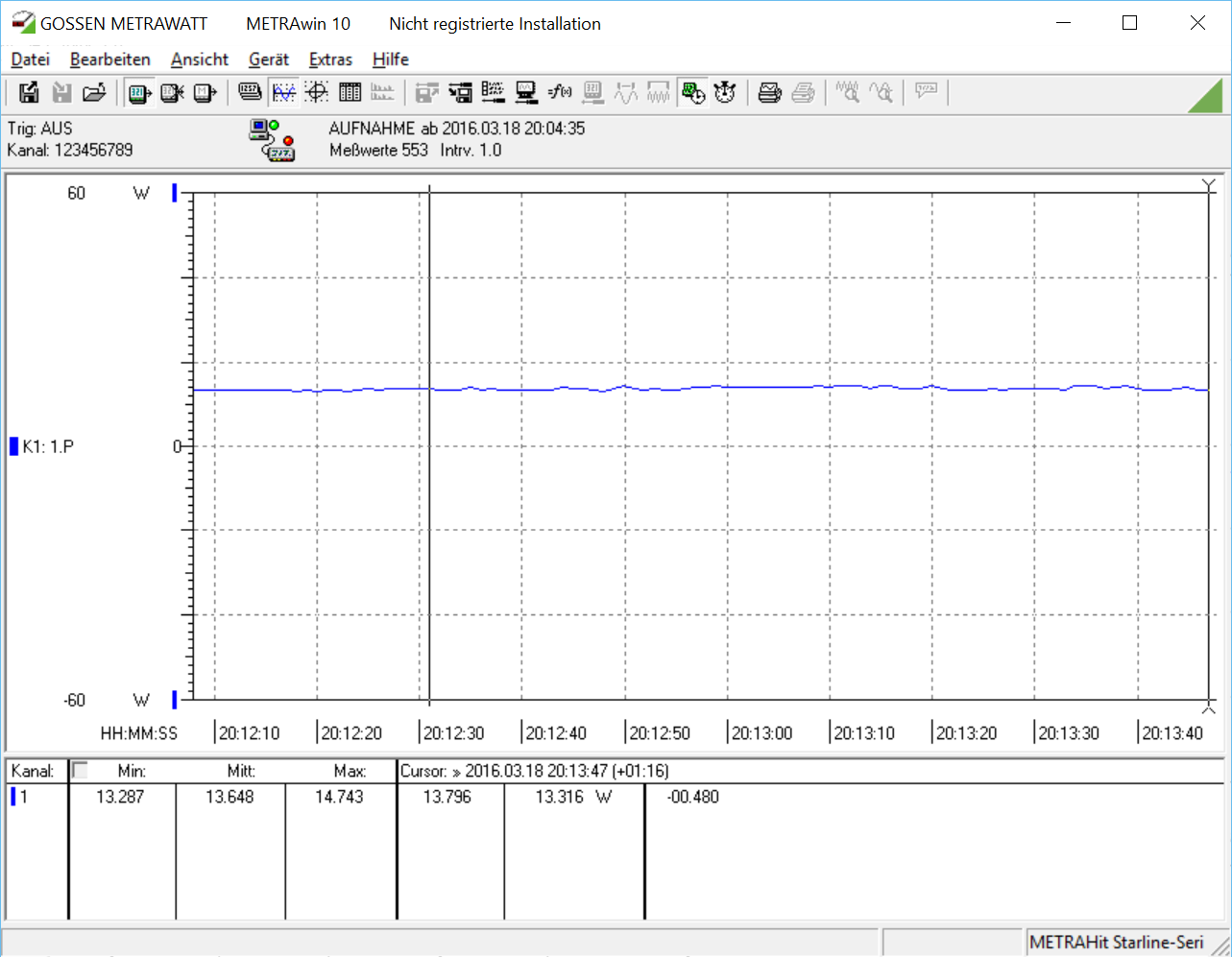Click the greyed-out second floppy disk icon
Viewport: 1232px width, 957px height.
(x=61, y=92)
